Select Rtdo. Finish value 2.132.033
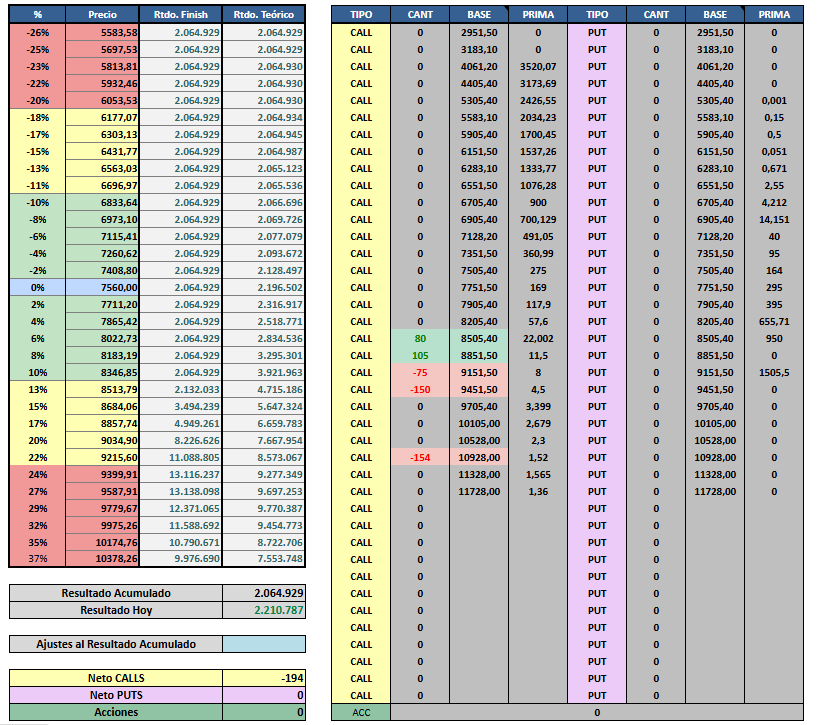Image resolution: width=817 pixels, height=725 pixels. coord(181,389)
